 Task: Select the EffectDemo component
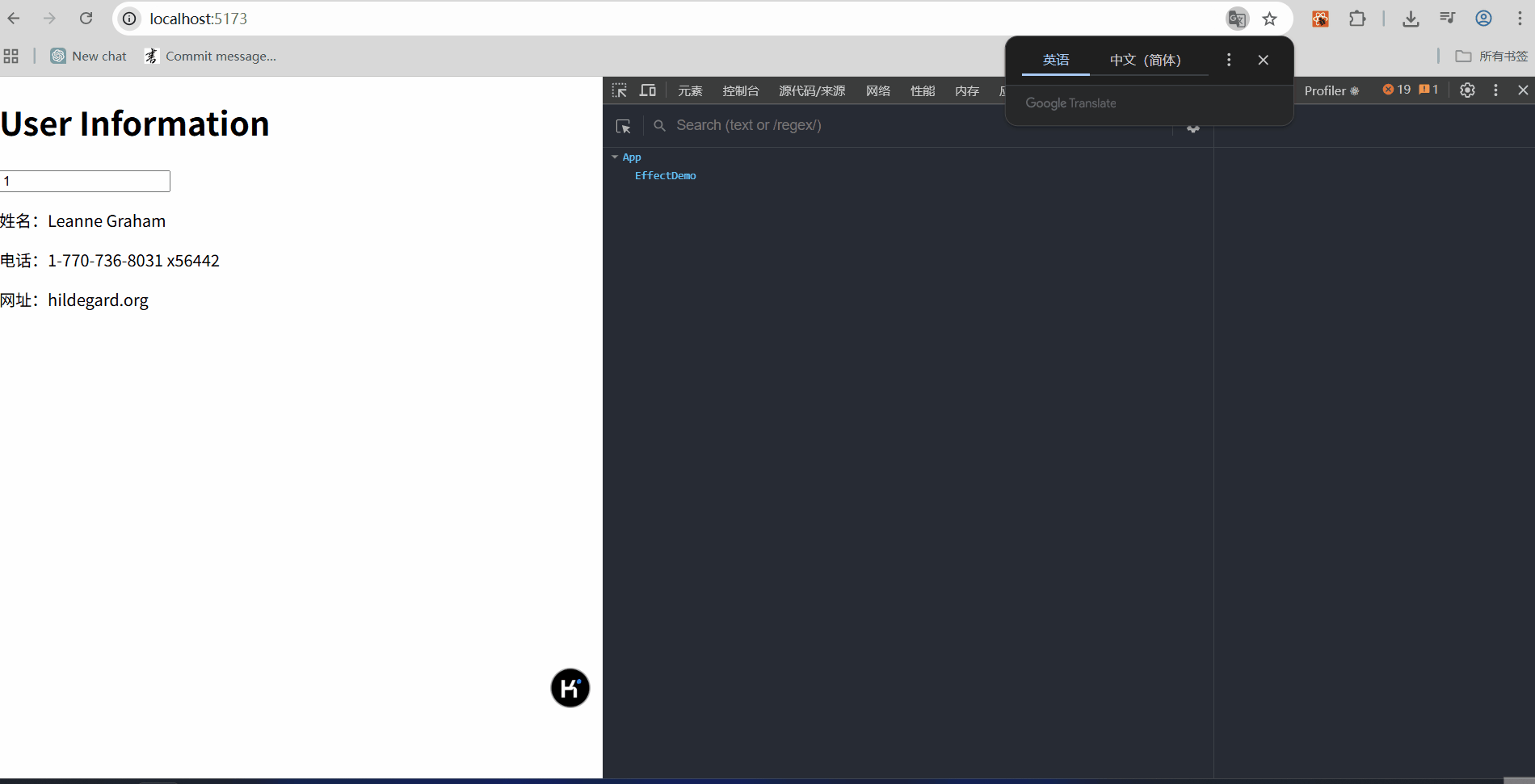(665, 175)
